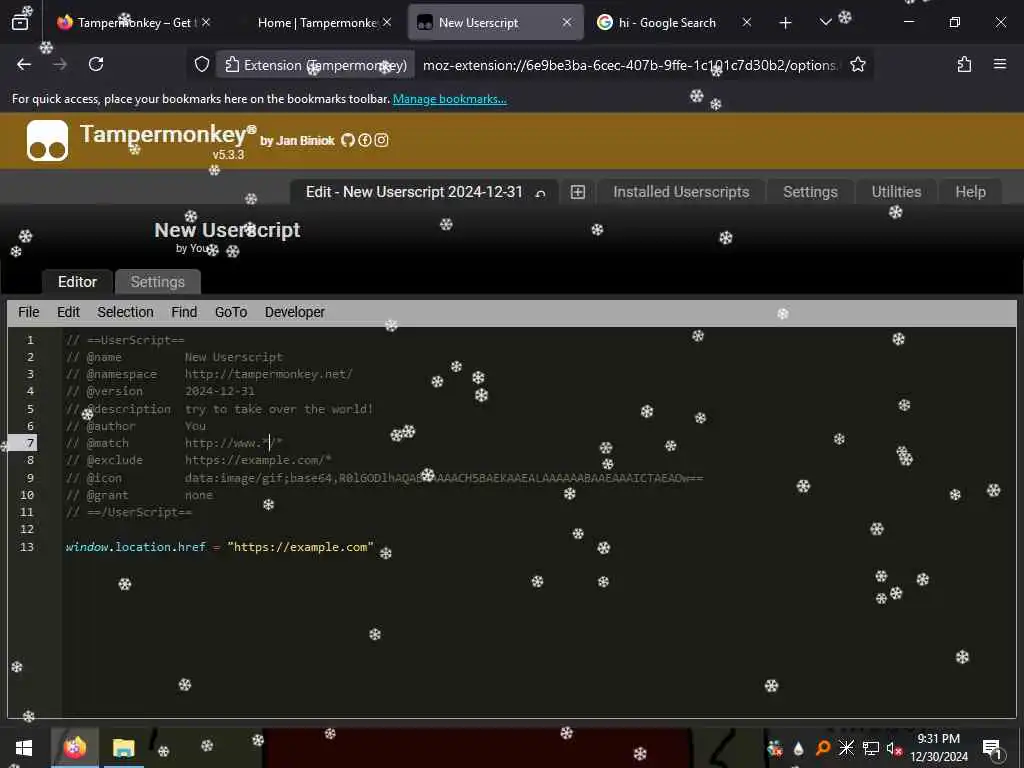Click the moz-extension URL address field
Viewport: 1024px width, 768px height.
click(630, 65)
